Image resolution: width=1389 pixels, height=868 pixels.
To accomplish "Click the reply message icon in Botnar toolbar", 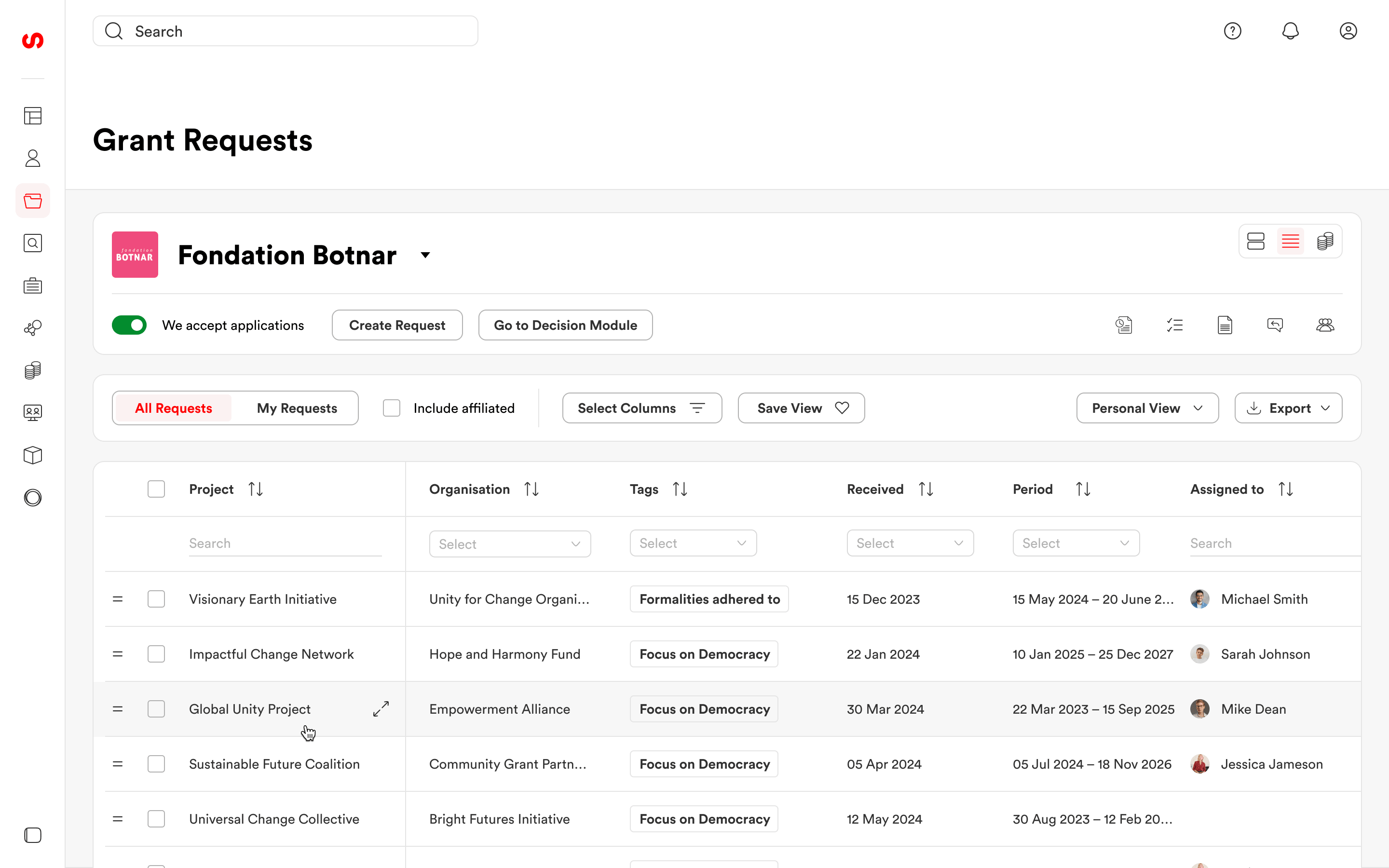I will pyautogui.click(x=1275, y=325).
